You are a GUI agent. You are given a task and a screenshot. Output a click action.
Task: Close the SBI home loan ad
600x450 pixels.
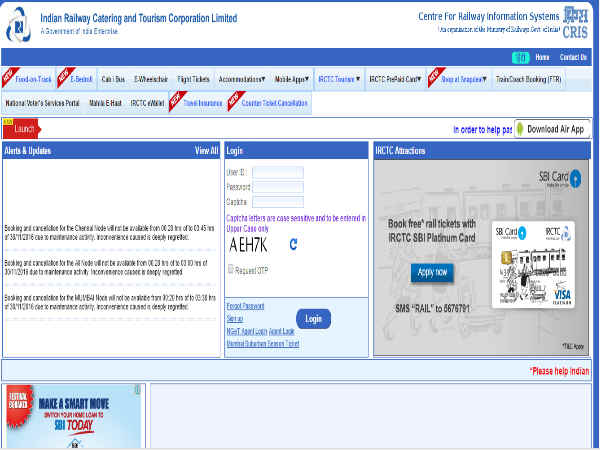click(x=137, y=390)
